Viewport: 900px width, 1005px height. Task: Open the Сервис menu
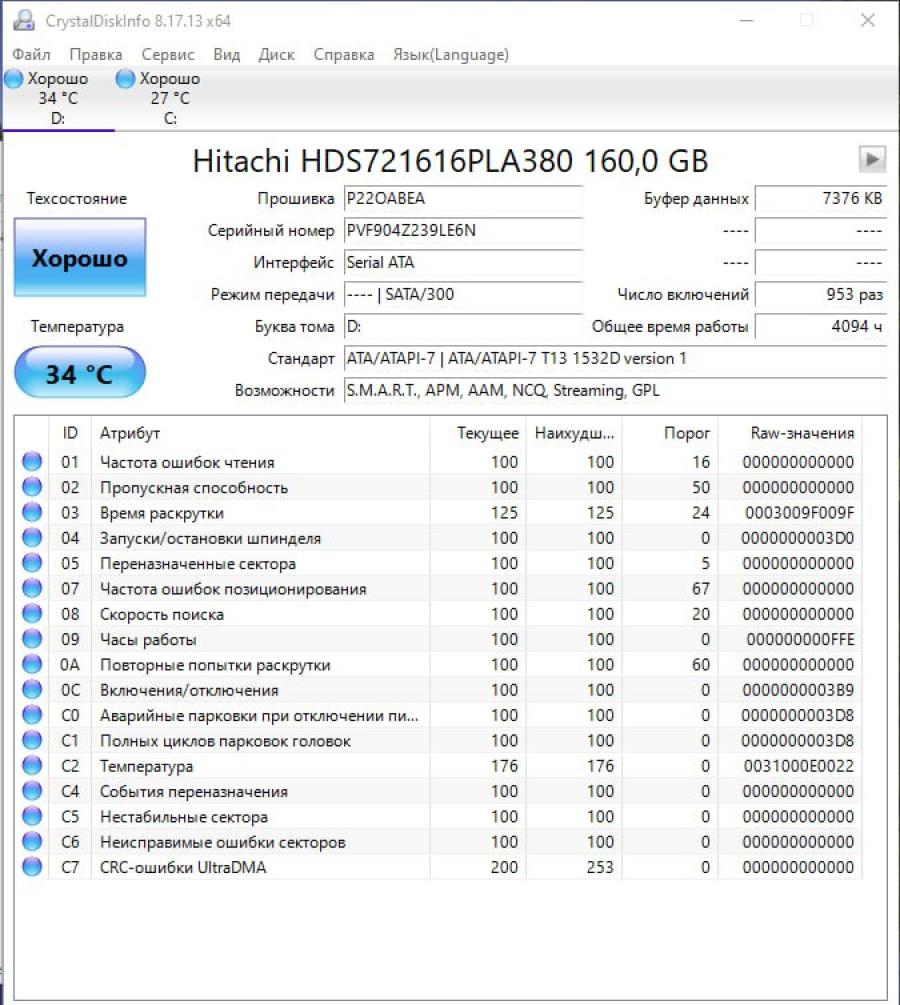click(x=167, y=55)
